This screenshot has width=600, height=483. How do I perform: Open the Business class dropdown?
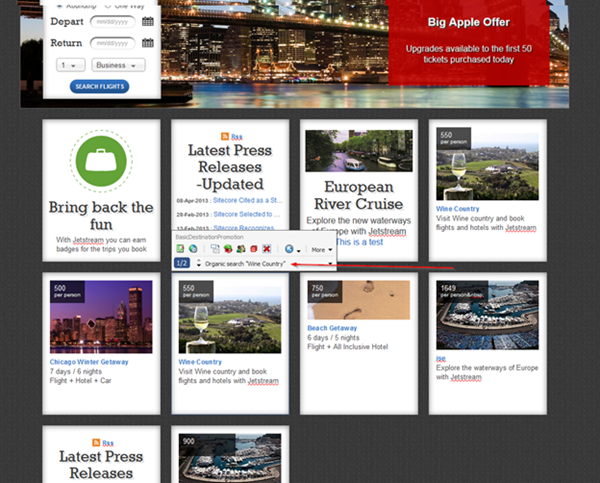click(x=118, y=65)
